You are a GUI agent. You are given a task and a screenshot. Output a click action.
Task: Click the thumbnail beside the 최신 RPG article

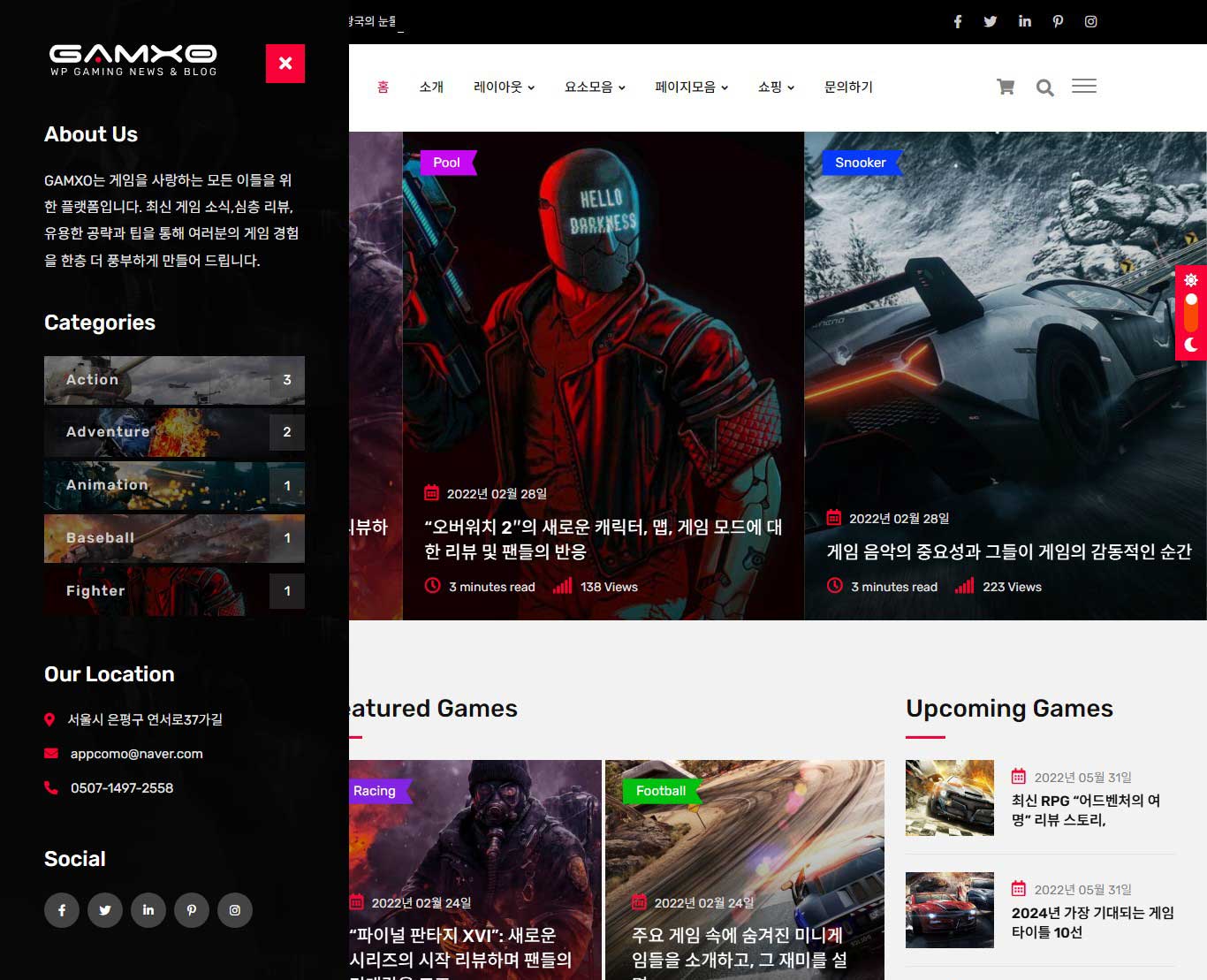[x=950, y=798]
